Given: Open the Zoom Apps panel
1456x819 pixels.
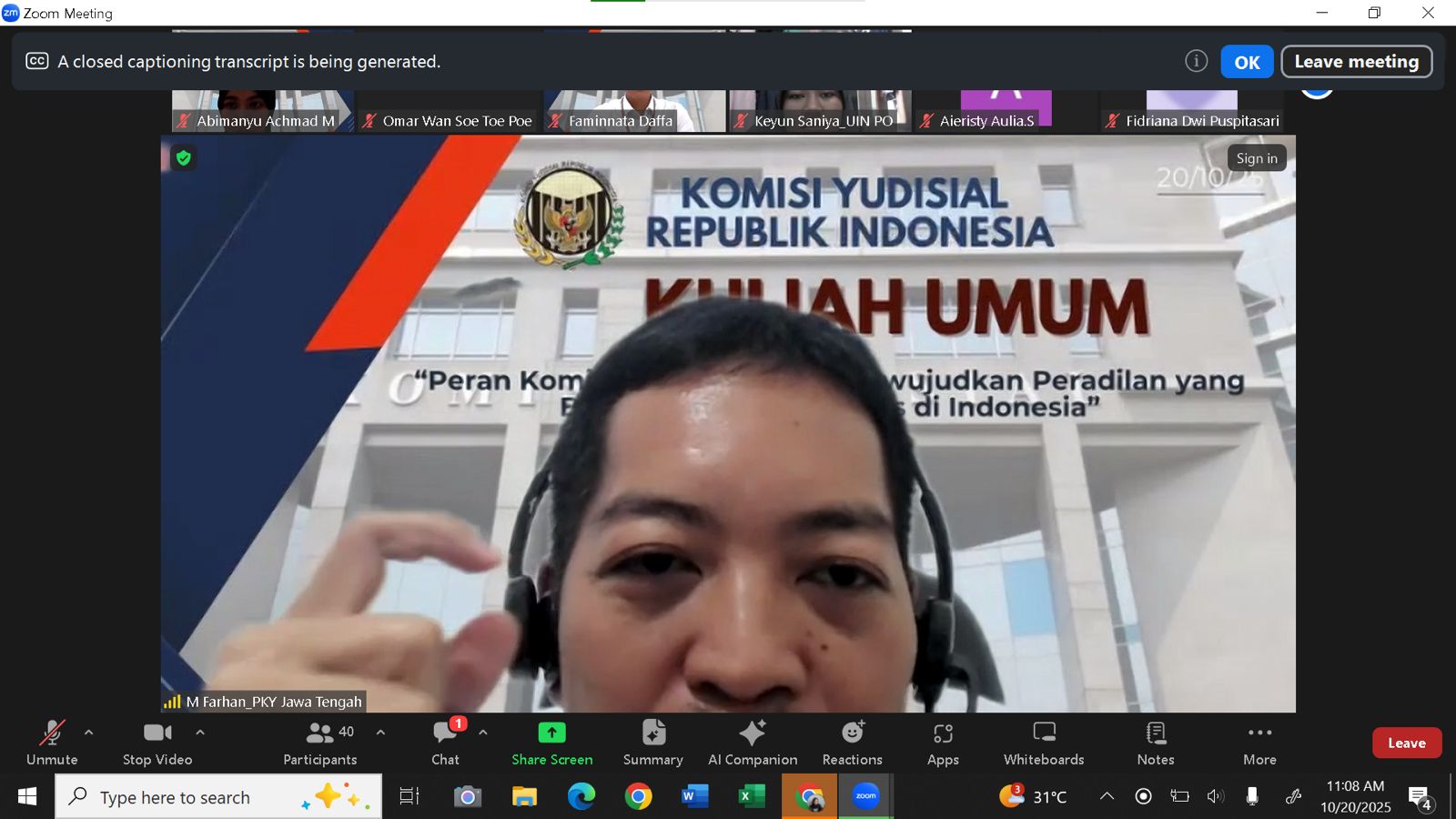Looking at the screenshot, I should [x=943, y=743].
